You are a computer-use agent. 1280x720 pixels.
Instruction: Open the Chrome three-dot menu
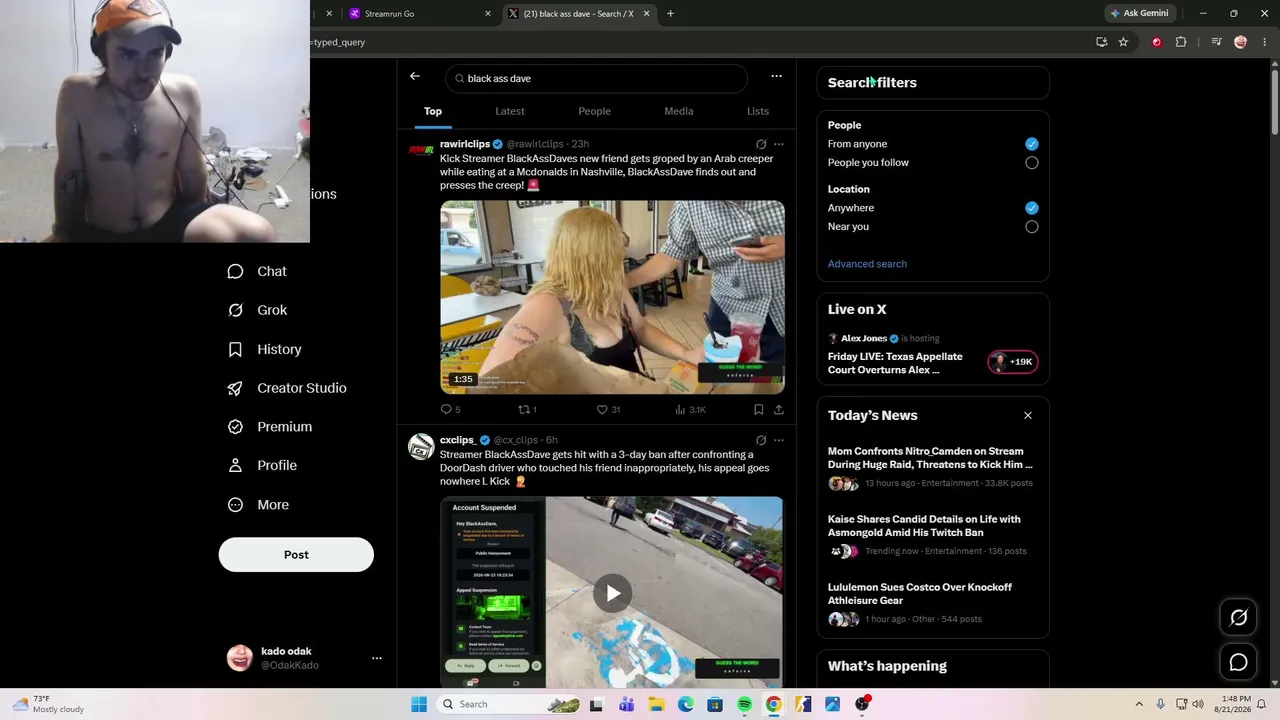[1264, 42]
